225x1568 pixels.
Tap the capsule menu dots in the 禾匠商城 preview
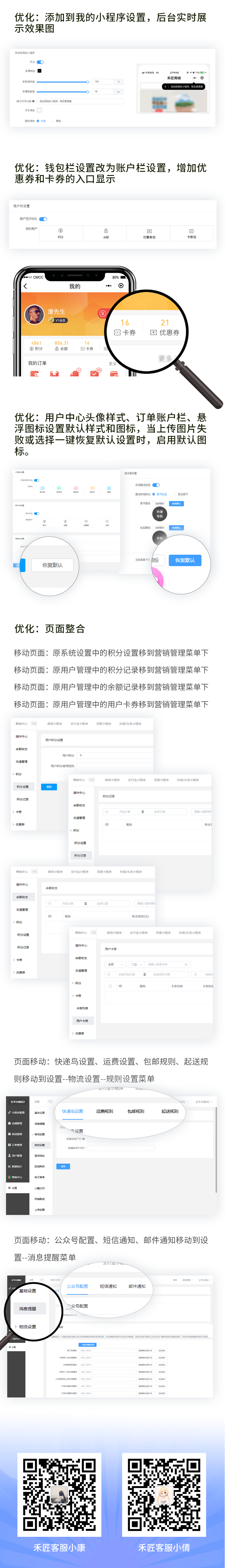click(194, 78)
